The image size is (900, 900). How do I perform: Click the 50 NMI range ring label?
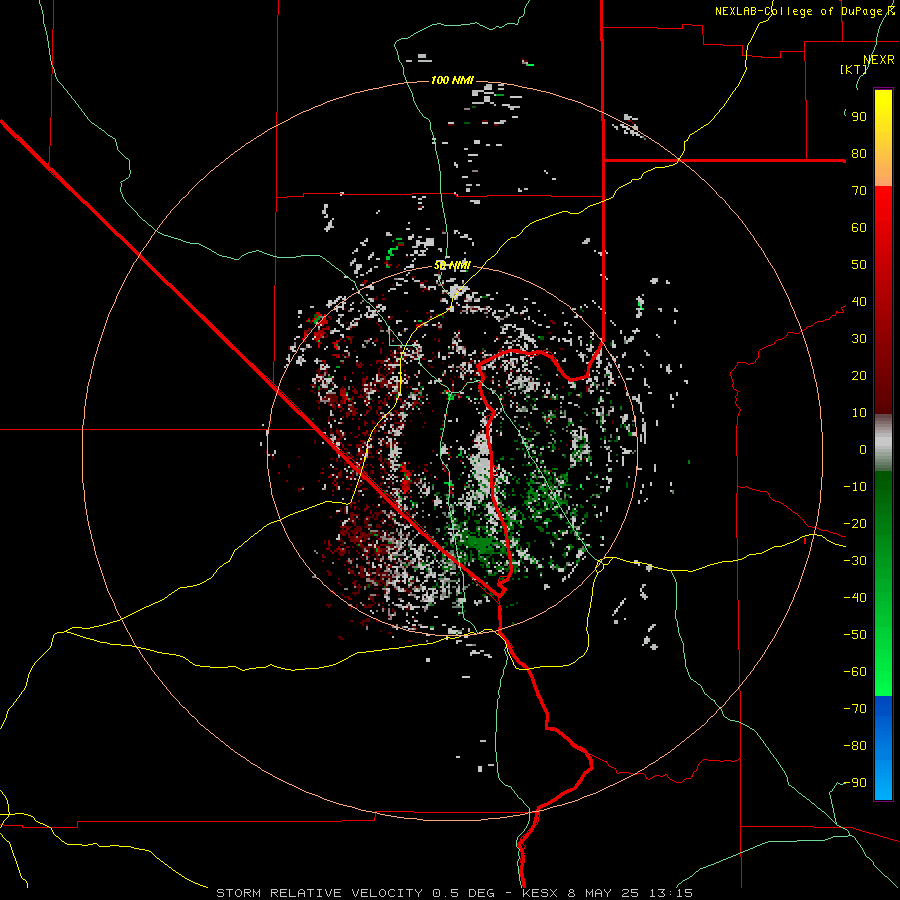452,265
